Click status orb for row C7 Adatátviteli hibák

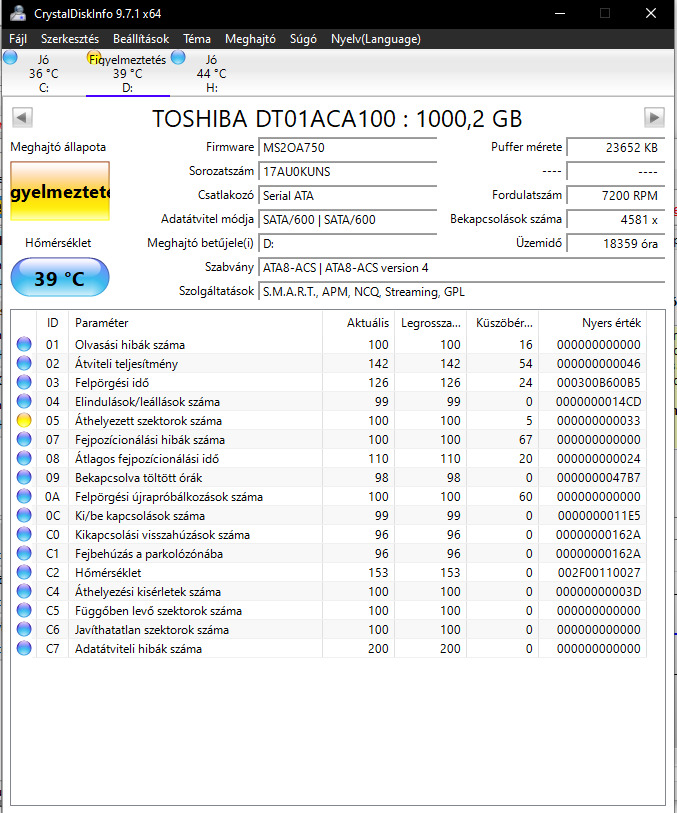[x=24, y=649]
